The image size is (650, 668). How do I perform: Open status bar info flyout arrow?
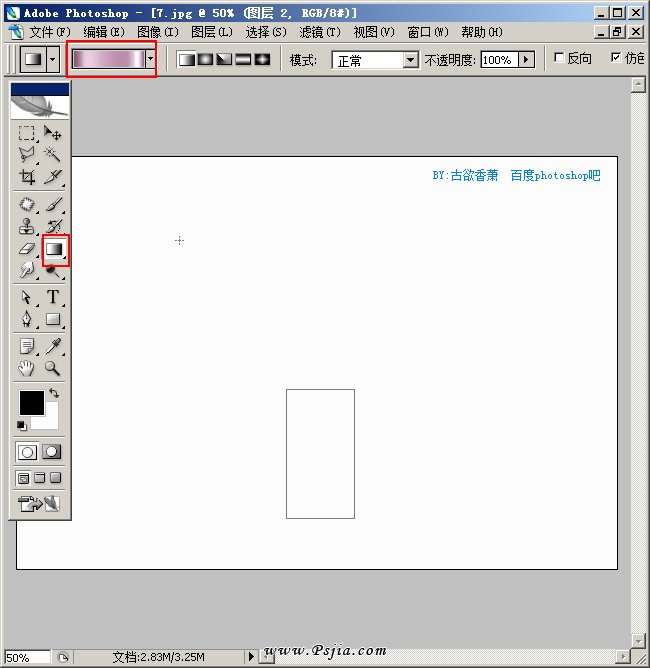click(251, 656)
